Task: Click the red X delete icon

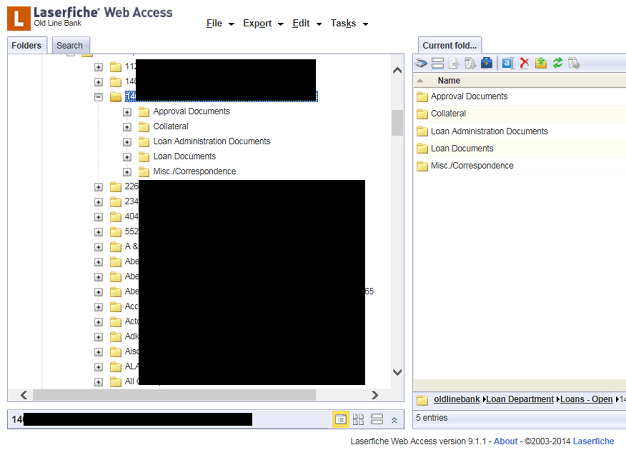Action: coord(524,63)
